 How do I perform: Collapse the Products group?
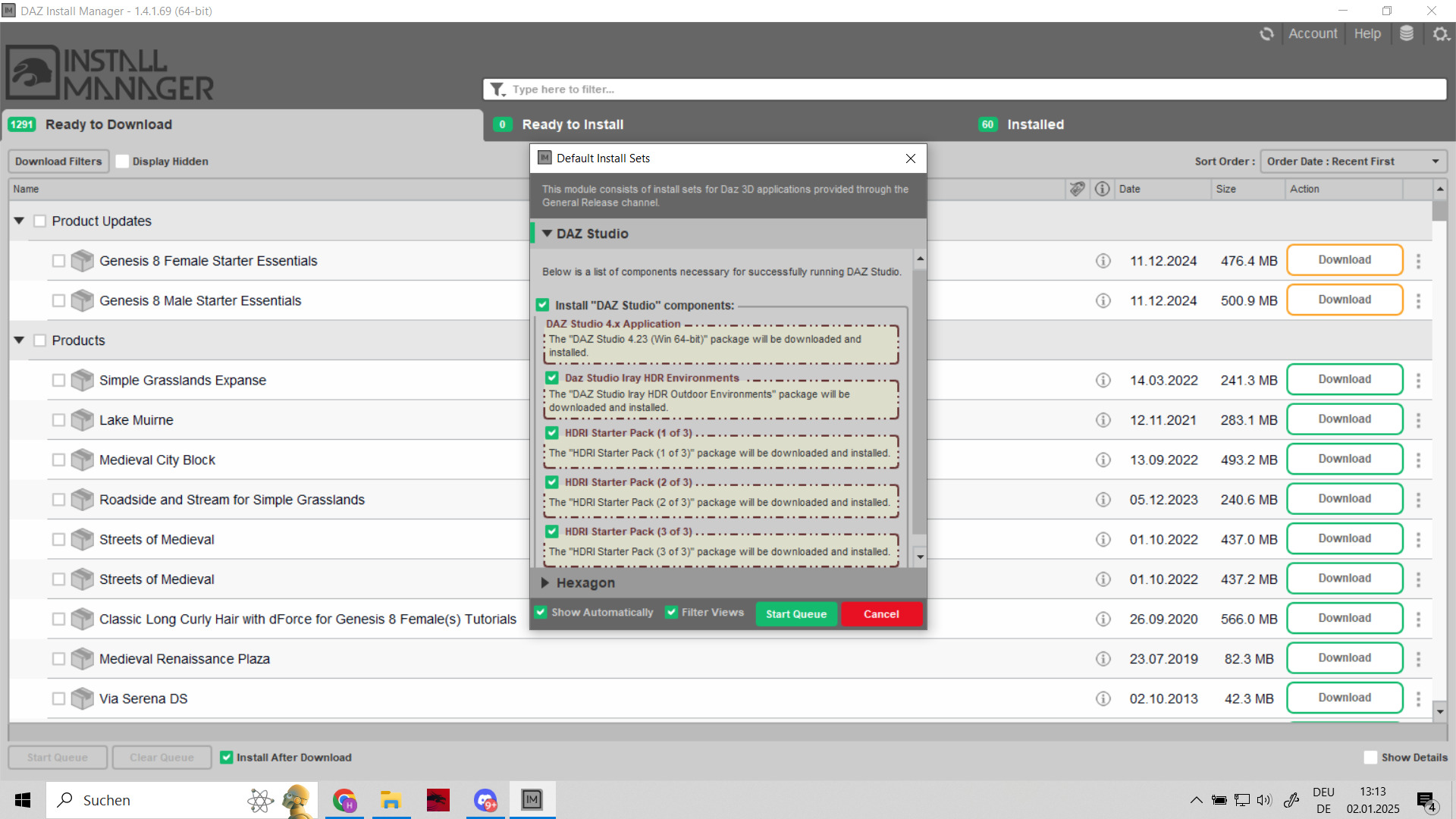tap(19, 340)
